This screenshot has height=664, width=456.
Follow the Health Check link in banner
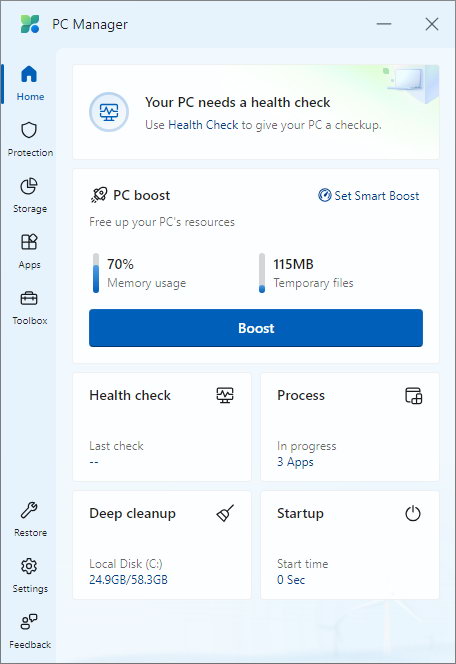(x=203, y=125)
